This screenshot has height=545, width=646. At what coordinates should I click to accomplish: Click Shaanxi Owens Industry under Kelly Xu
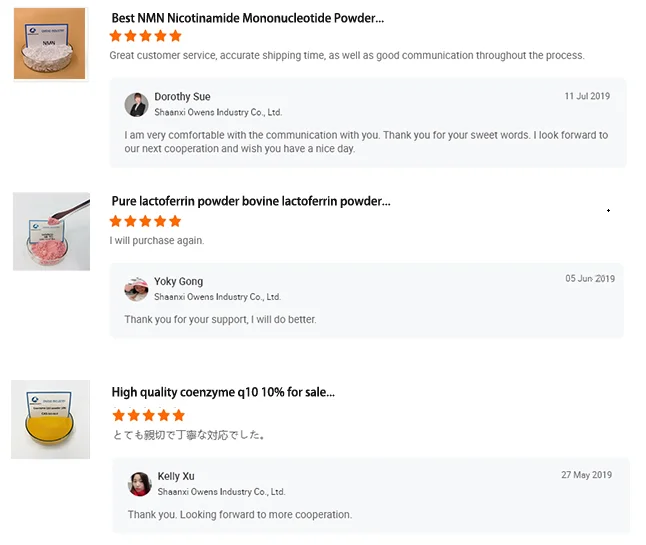coord(221,492)
